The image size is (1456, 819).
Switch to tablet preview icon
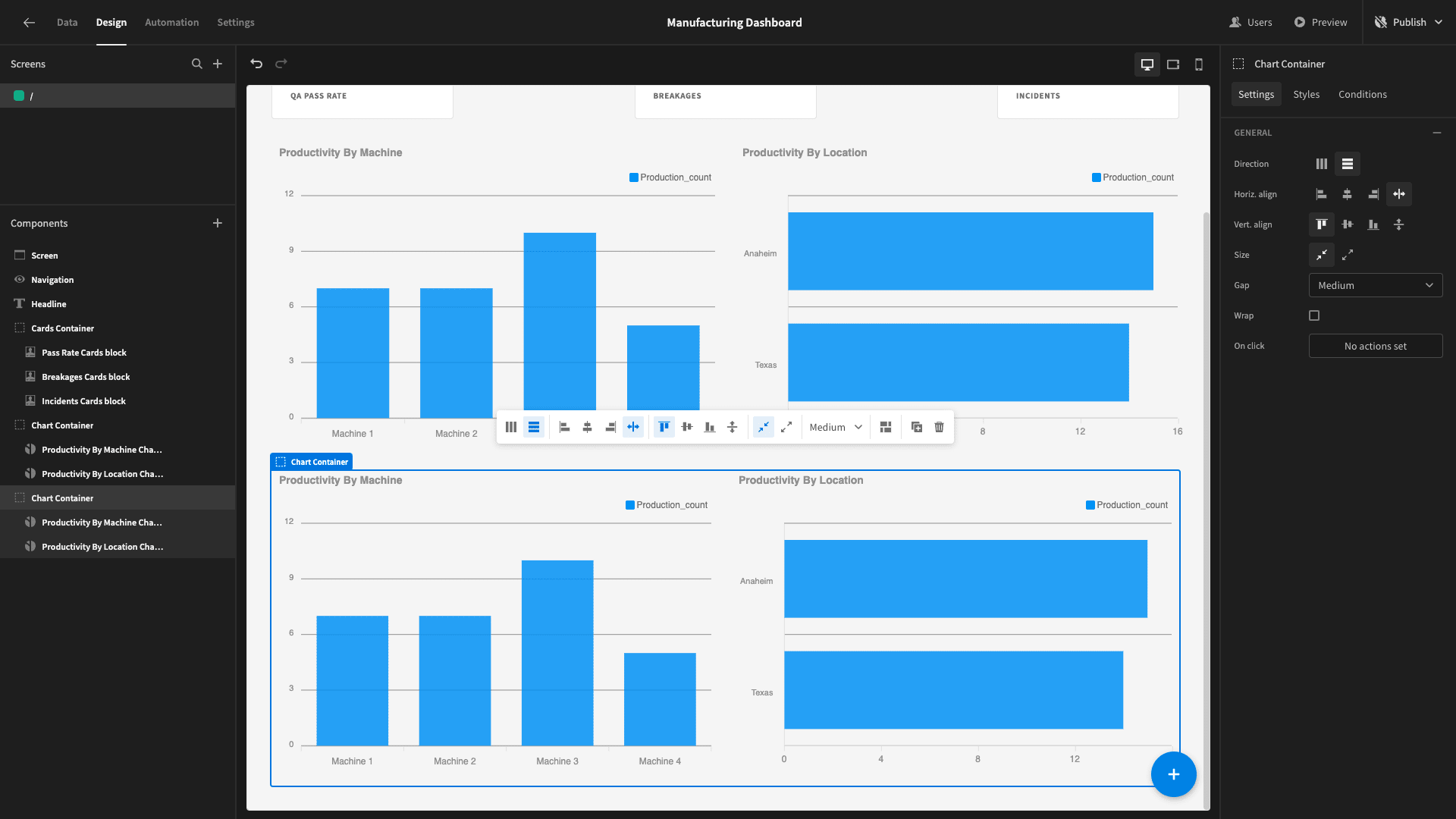[x=1173, y=64]
